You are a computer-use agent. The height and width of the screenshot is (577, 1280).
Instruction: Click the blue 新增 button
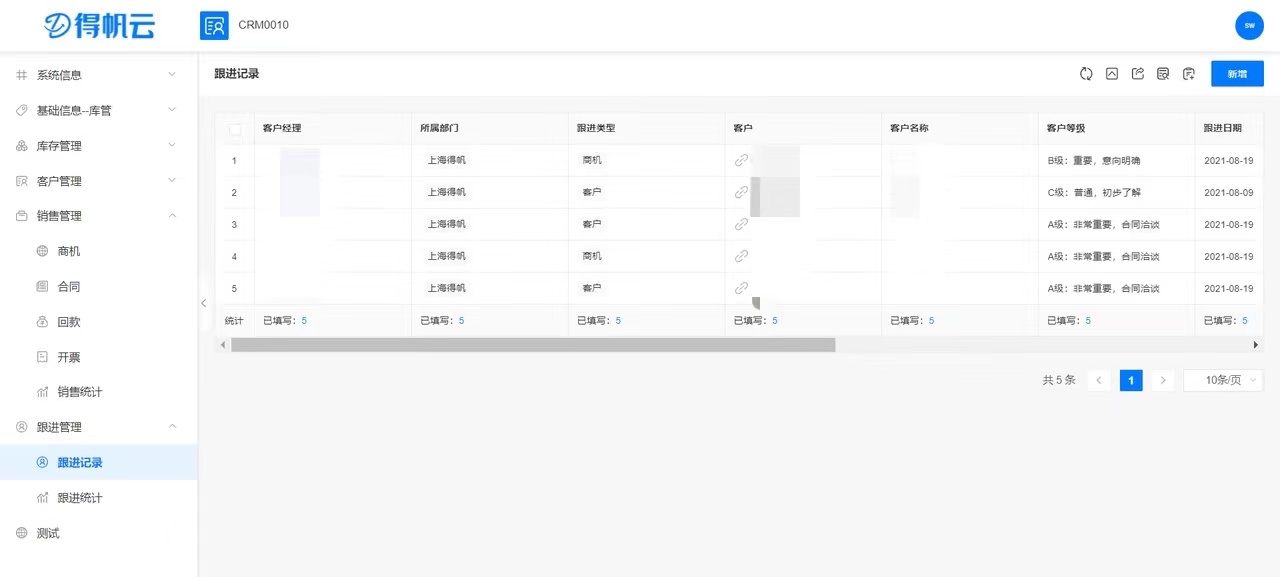click(1237, 73)
